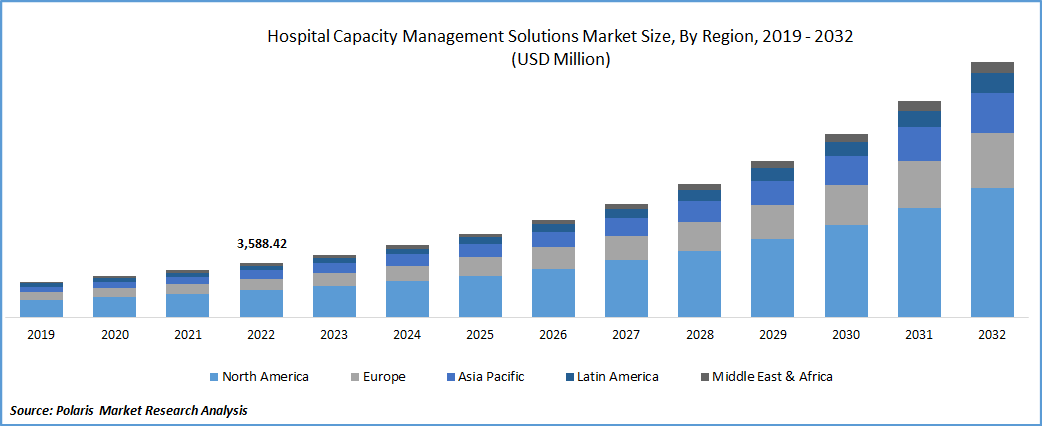This screenshot has height=426, width=1042.
Task: Click the 2020 axis label
Action: tap(114, 335)
